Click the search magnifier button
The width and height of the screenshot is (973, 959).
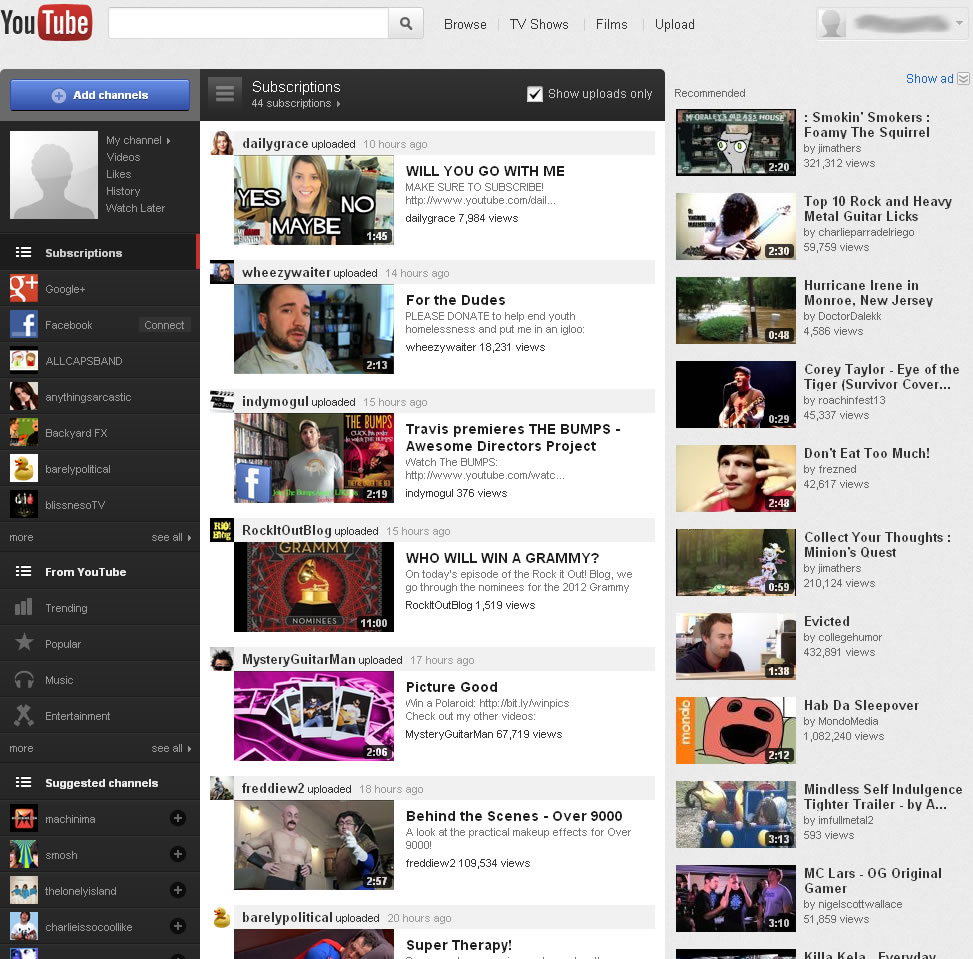pos(406,24)
